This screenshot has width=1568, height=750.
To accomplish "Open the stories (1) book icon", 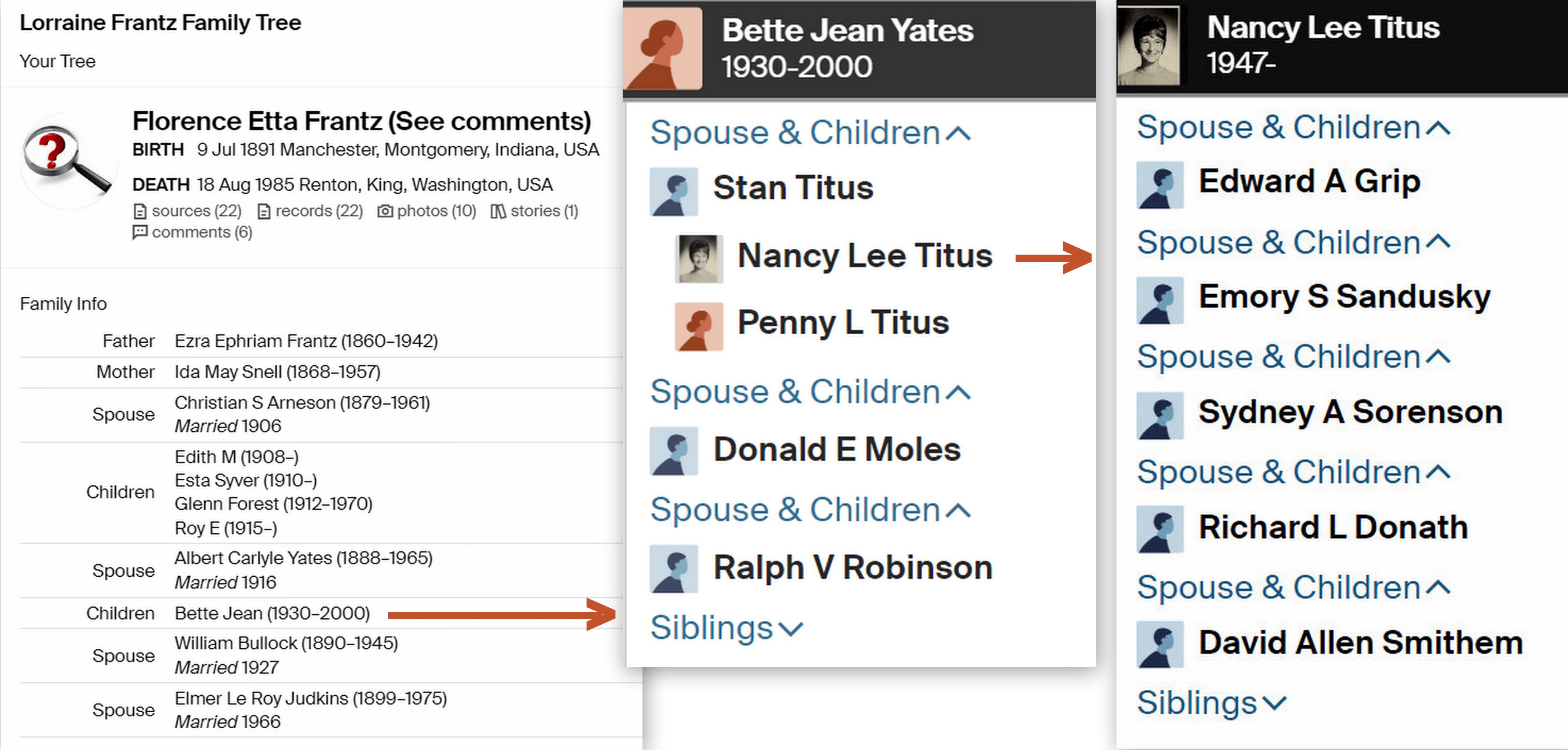I will click(498, 211).
